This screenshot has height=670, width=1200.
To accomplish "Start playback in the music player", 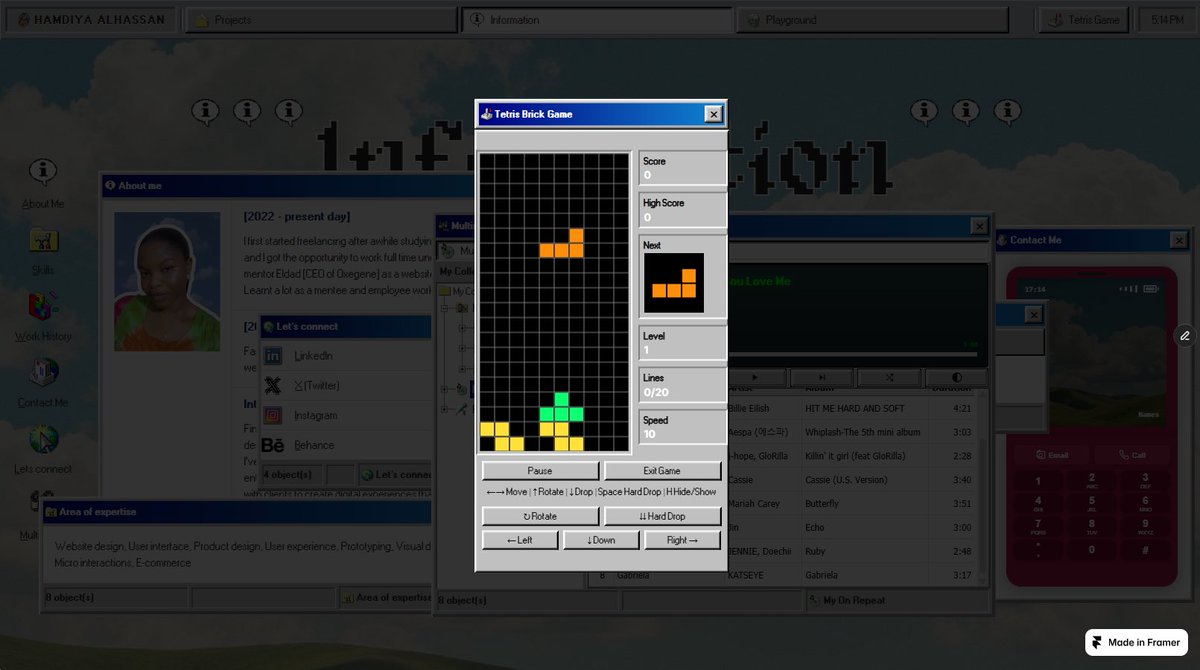I will pos(755,378).
